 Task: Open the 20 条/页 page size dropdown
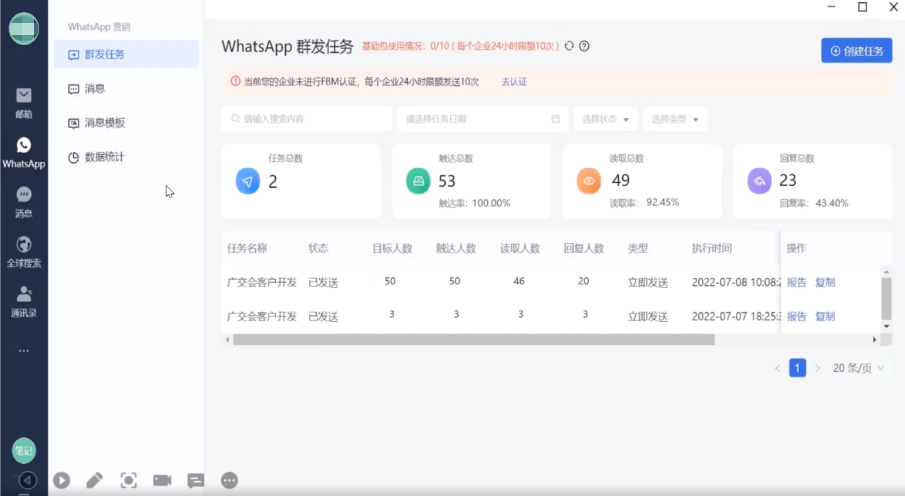coord(858,368)
